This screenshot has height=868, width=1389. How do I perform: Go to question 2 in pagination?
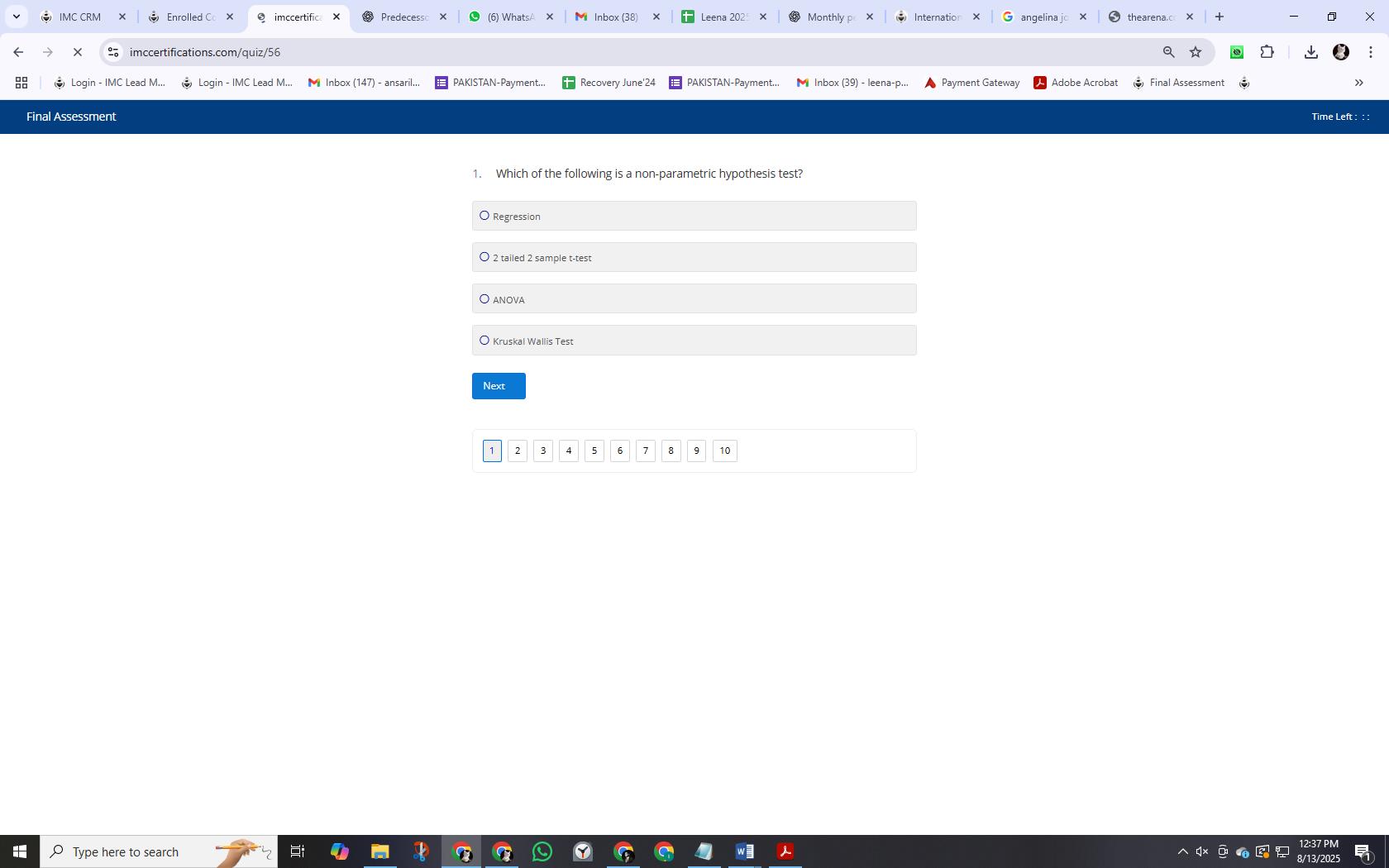(x=518, y=451)
